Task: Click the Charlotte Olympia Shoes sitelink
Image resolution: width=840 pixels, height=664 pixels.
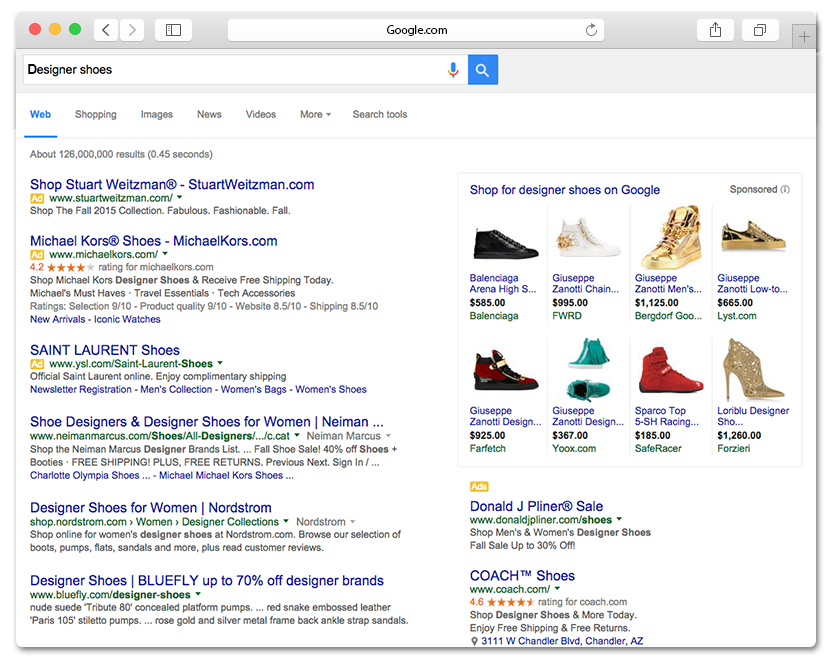Action: click(x=90, y=475)
